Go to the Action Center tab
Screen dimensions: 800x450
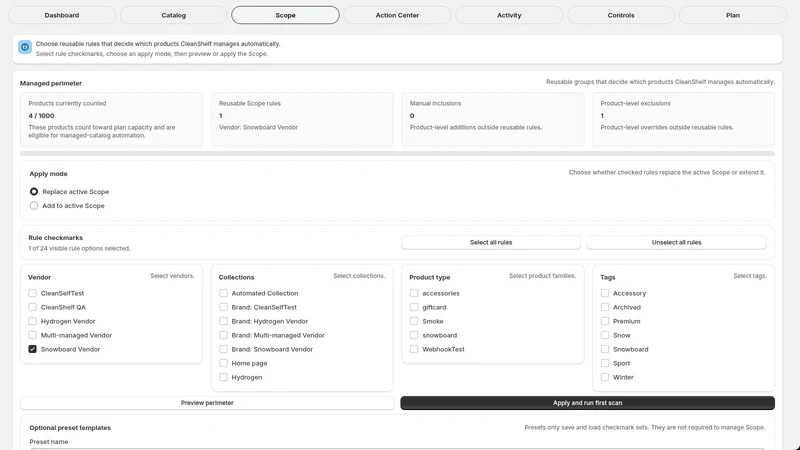[397, 15]
